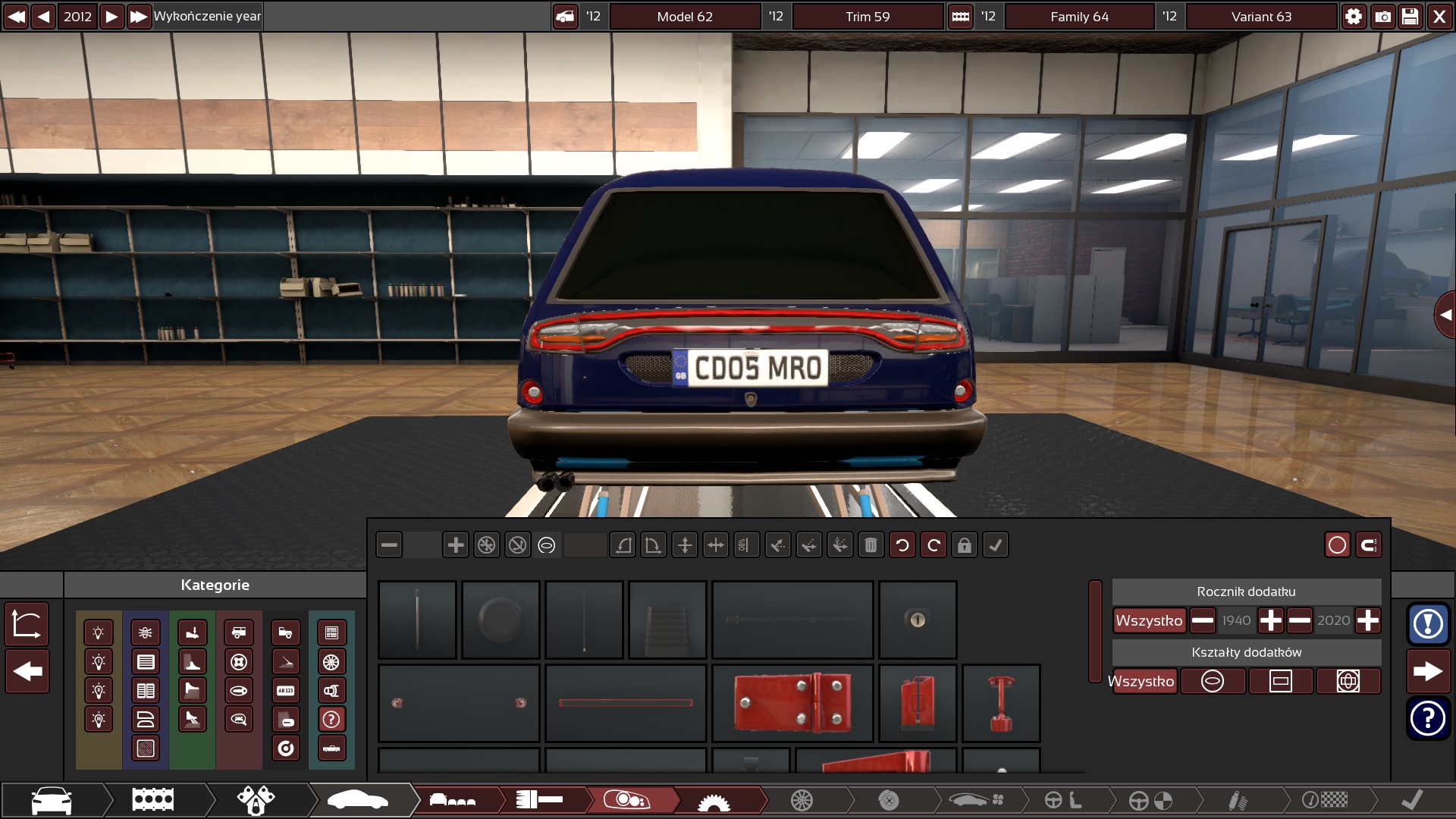The image size is (1456, 819).
Task: Open the plain light bulb fixture category
Action: click(x=99, y=632)
